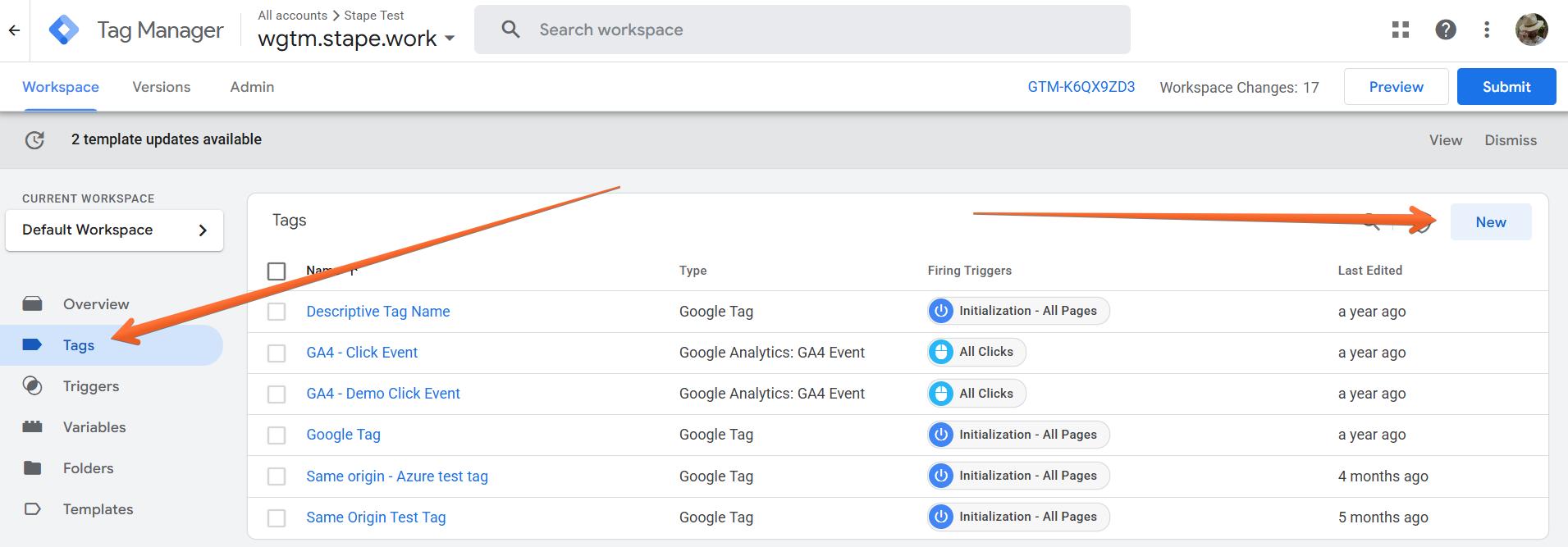Sort by Firing Triggers column header
Screen dimensions: 1568x547
tap(969, 271)
